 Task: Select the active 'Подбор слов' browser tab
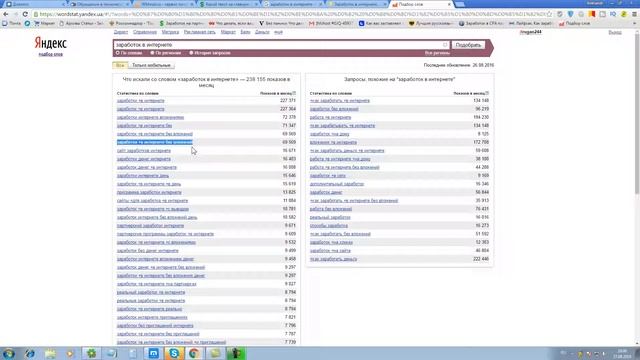(x=420, y=4)
